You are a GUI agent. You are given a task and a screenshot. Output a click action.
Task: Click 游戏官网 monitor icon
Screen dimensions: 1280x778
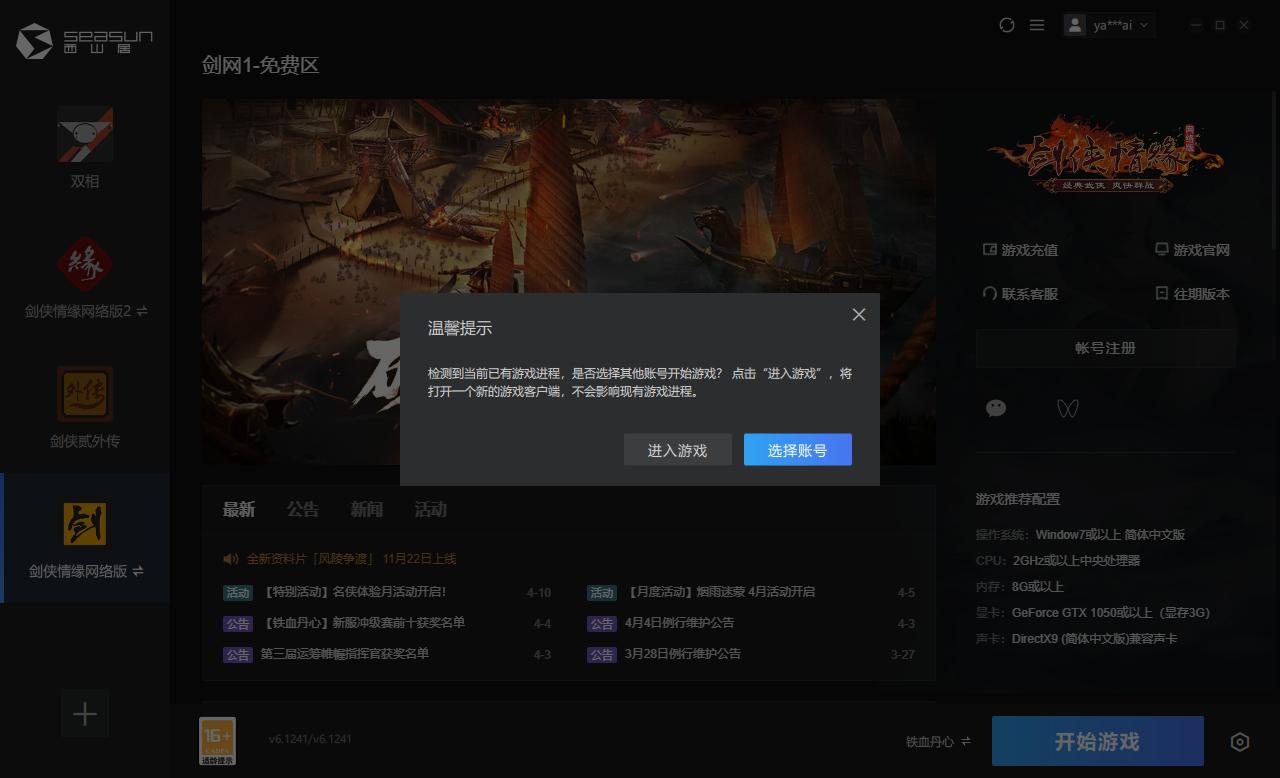click(1161, 250)
